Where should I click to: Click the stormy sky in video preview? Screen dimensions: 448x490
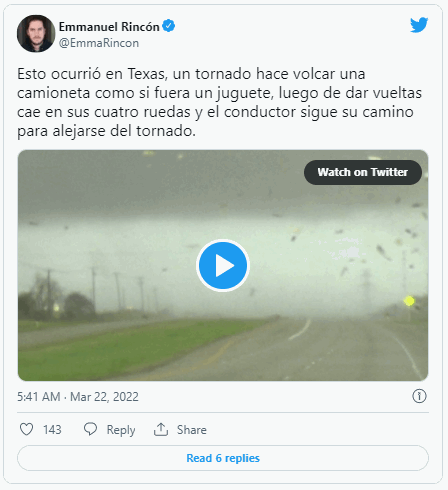tap(133, 187)
